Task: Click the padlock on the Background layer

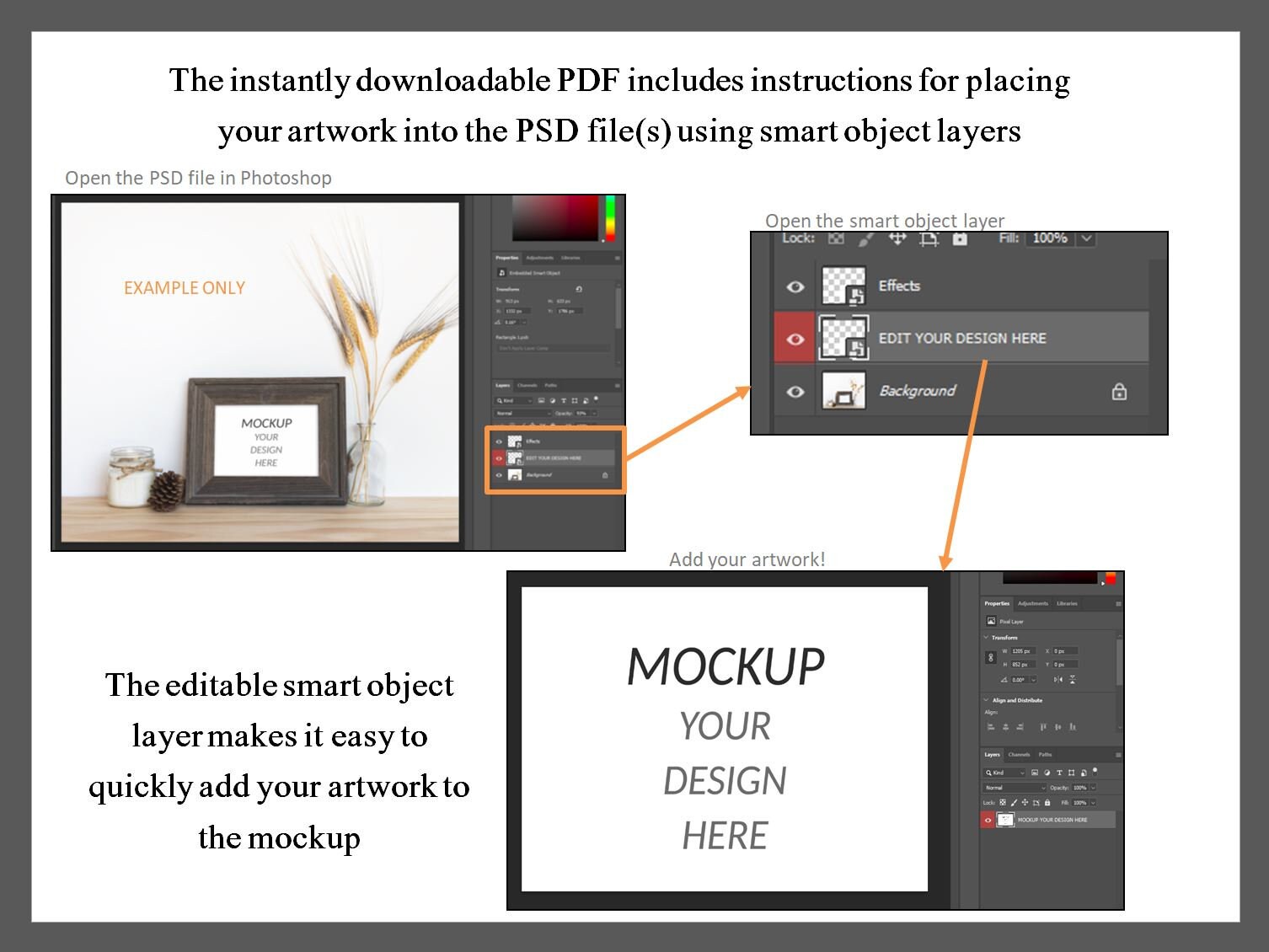Action: (1121, 390)
